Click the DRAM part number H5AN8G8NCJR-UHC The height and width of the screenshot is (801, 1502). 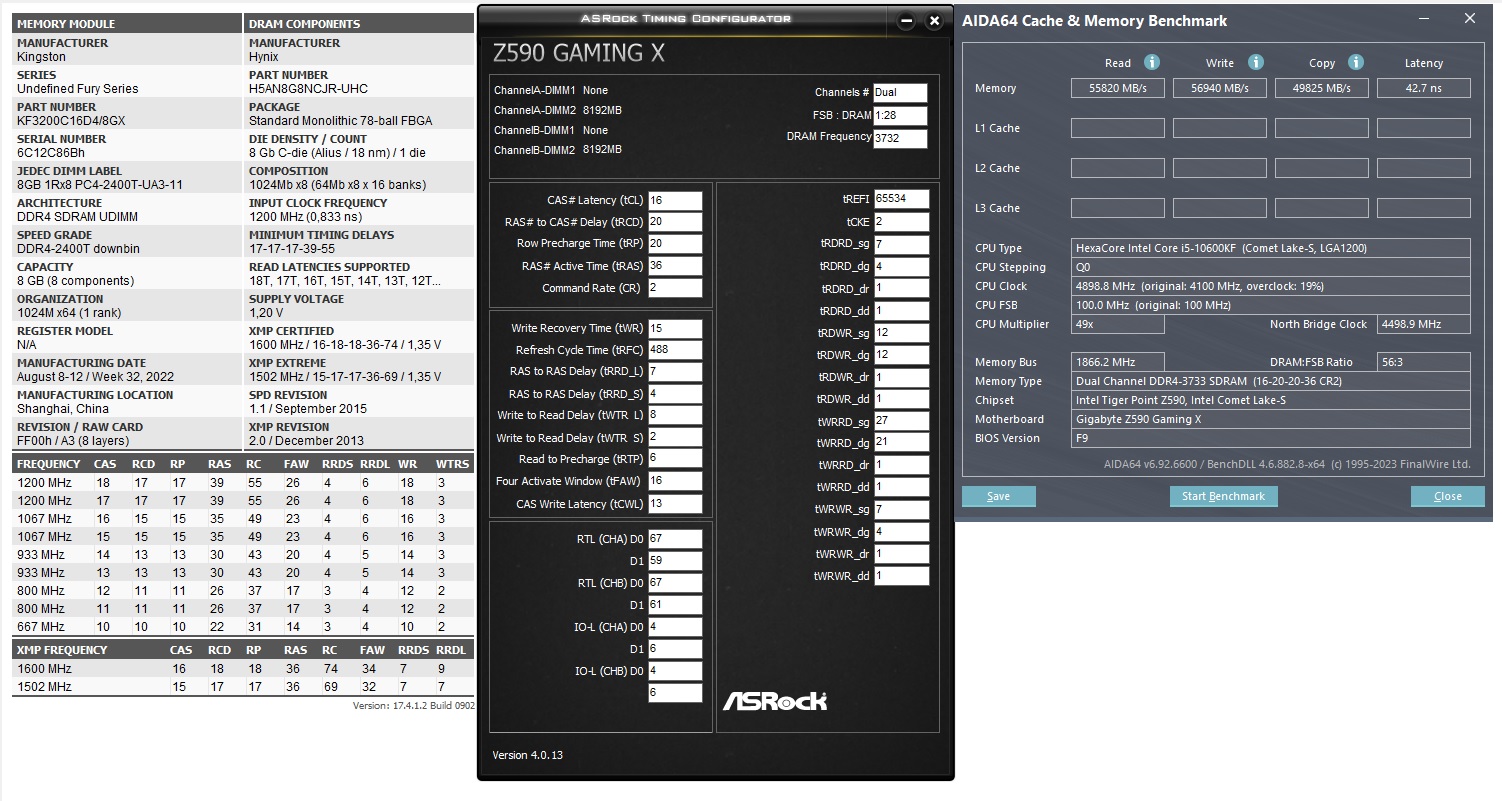click(x=308, y=89)
